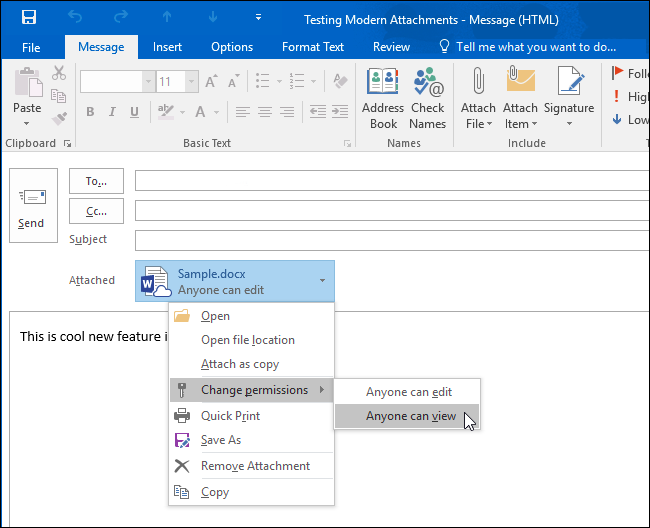The height and width of the screenshot is (528, 650).
Task: Click the Next Item down arrow
Action: click(213, 17)
